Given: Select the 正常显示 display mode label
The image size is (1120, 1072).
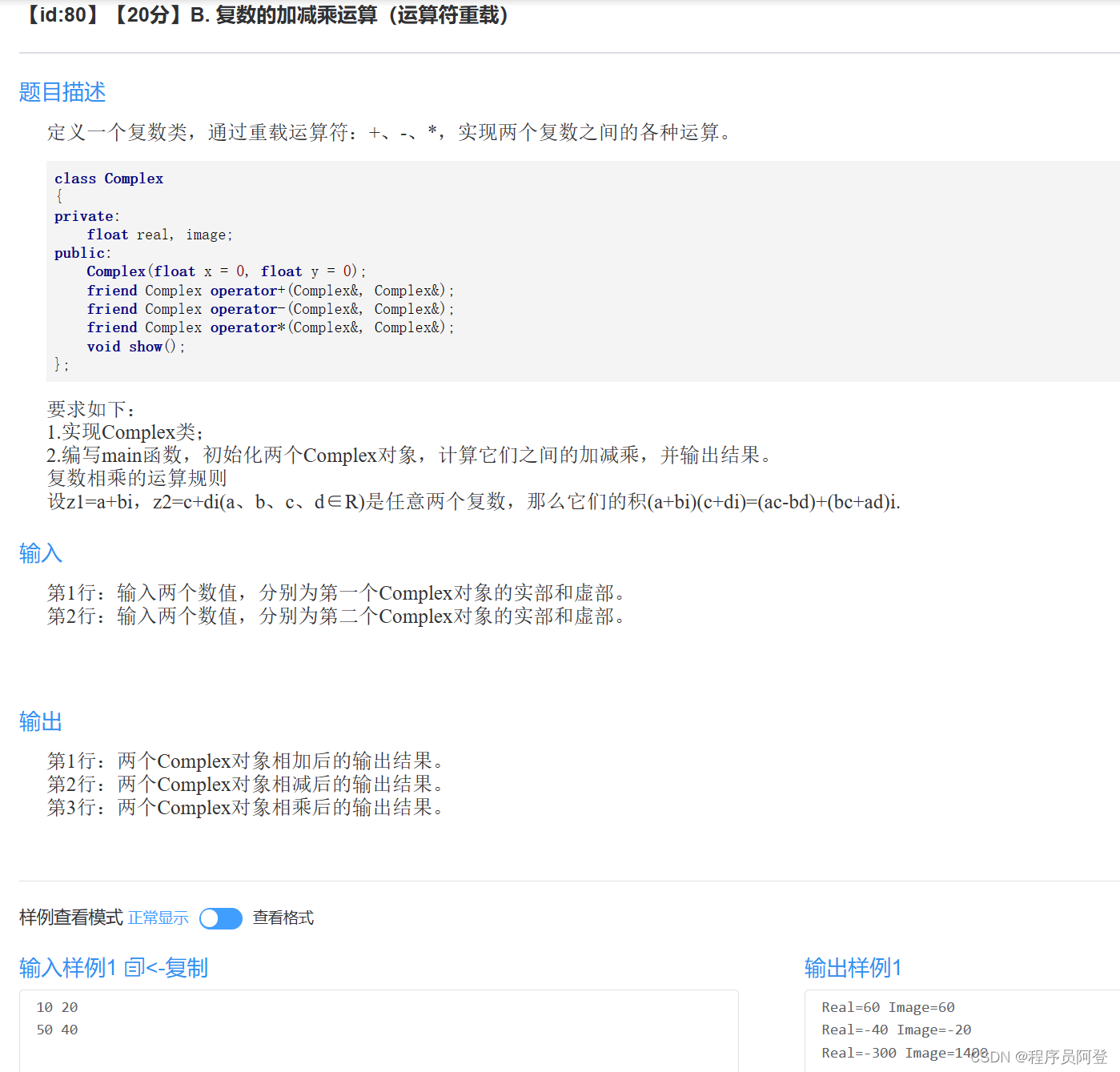Looking at the screenshot, I should tap(159, 917).
